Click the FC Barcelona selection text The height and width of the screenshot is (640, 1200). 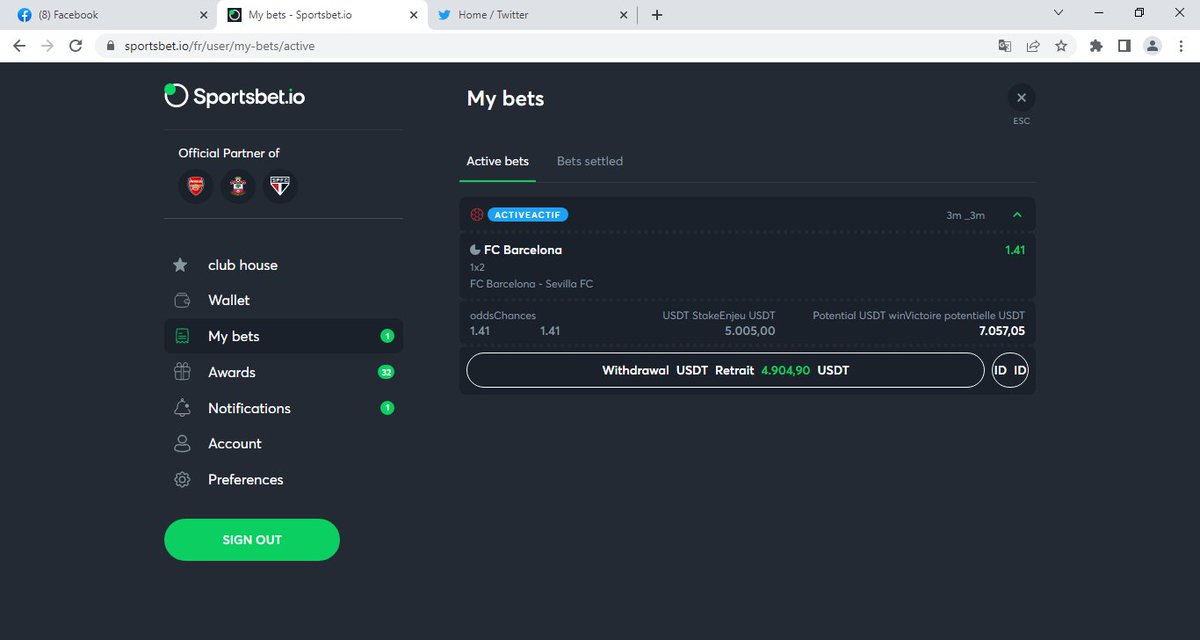click(523, 250)
